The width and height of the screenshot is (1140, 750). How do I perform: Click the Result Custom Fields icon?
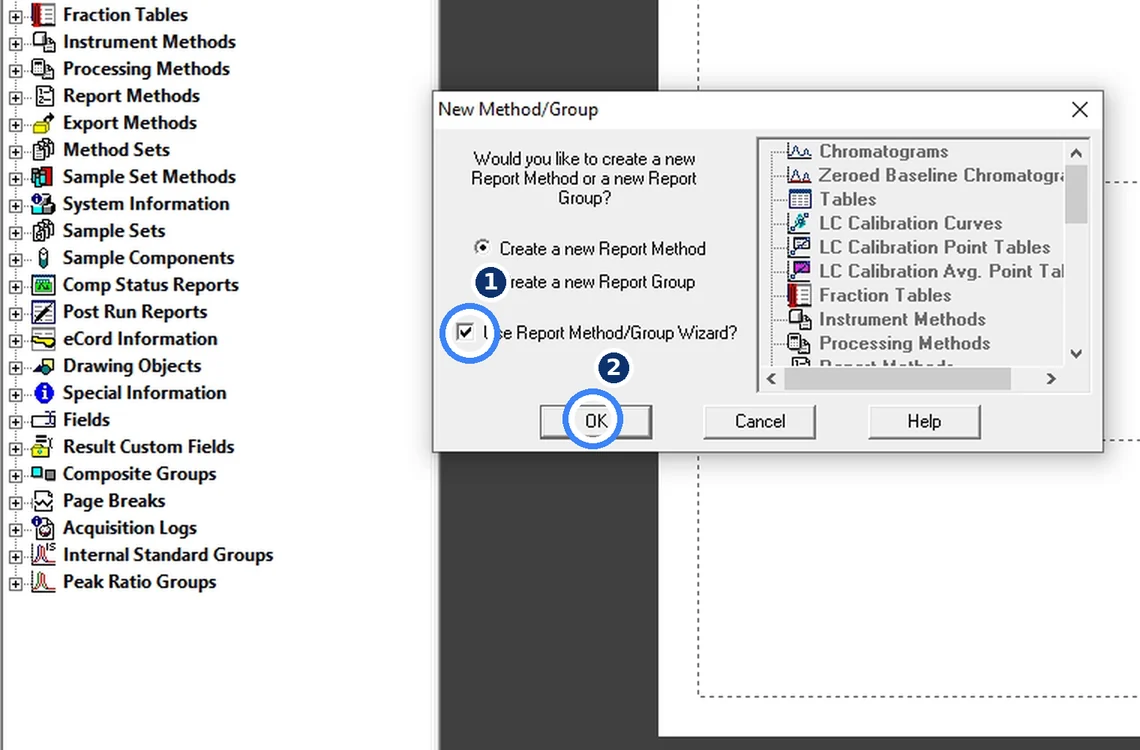(43, 447)
